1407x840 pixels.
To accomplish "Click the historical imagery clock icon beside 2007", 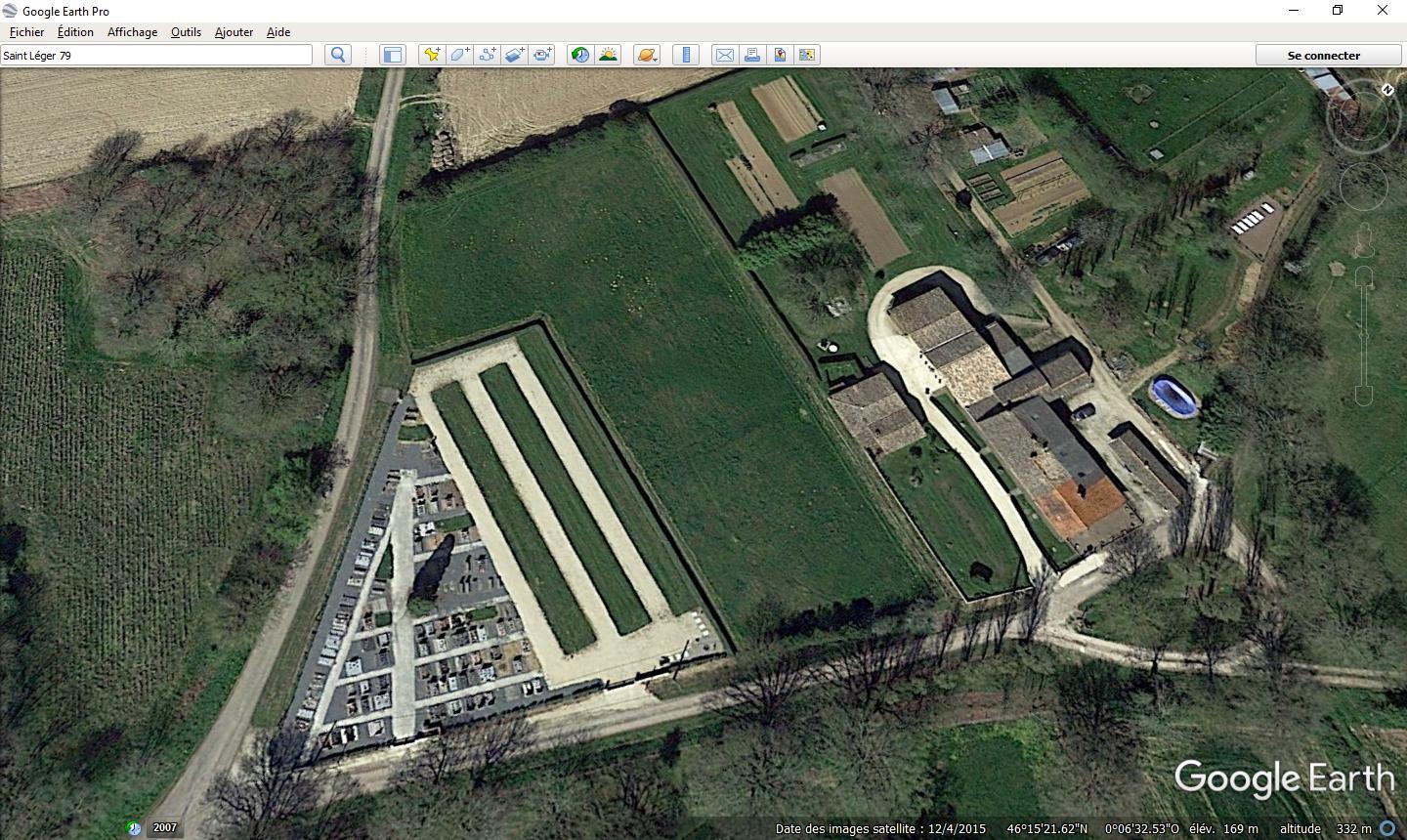I will pyautogui.click(x=134, y=828).
